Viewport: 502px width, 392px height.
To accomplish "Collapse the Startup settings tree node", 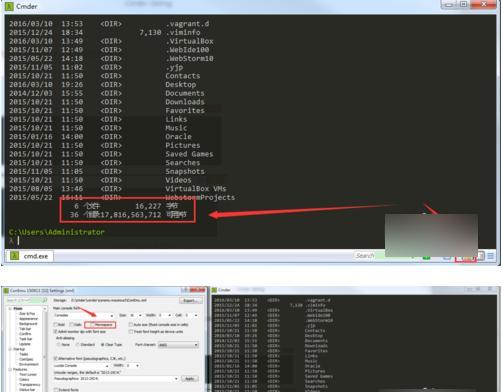I will click(10, 349).
